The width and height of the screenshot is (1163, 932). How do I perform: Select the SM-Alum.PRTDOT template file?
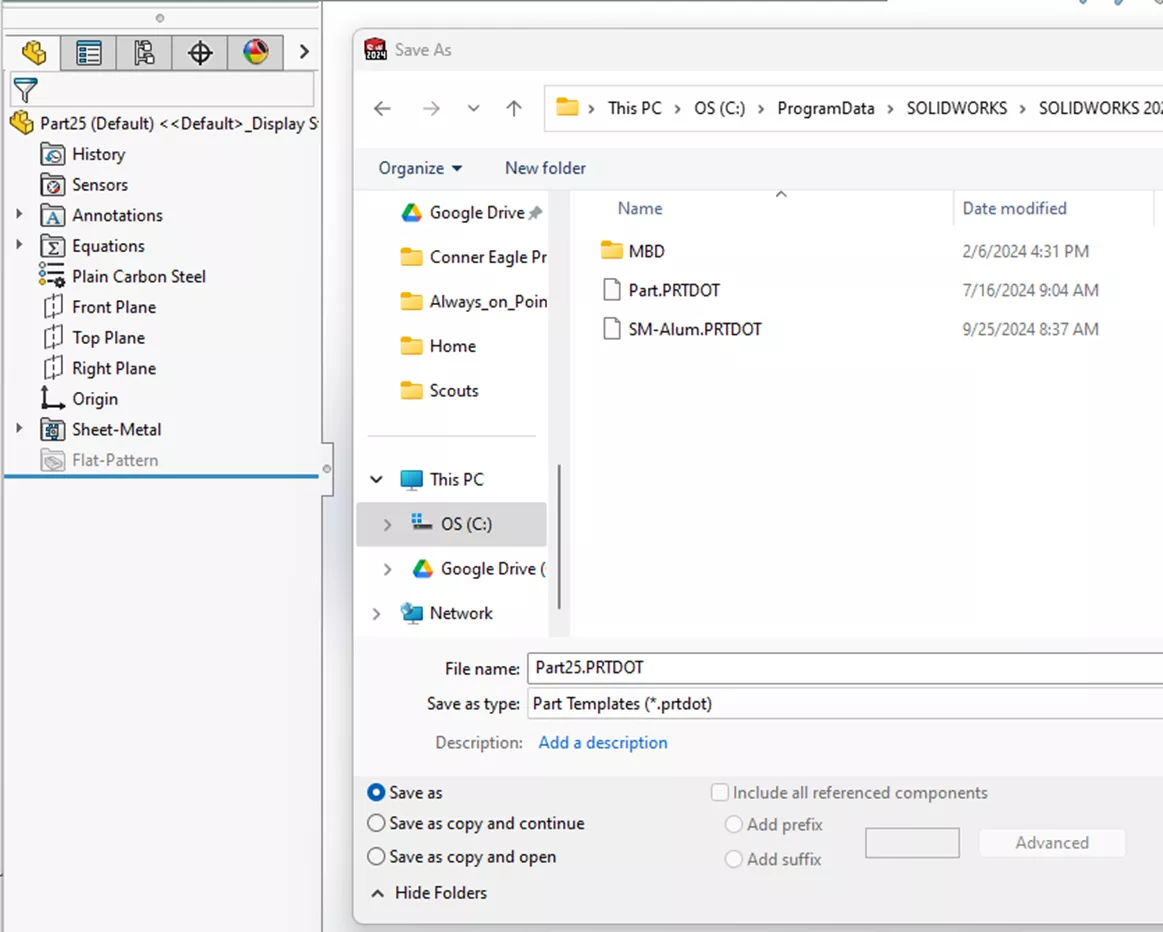coord(682,328)
